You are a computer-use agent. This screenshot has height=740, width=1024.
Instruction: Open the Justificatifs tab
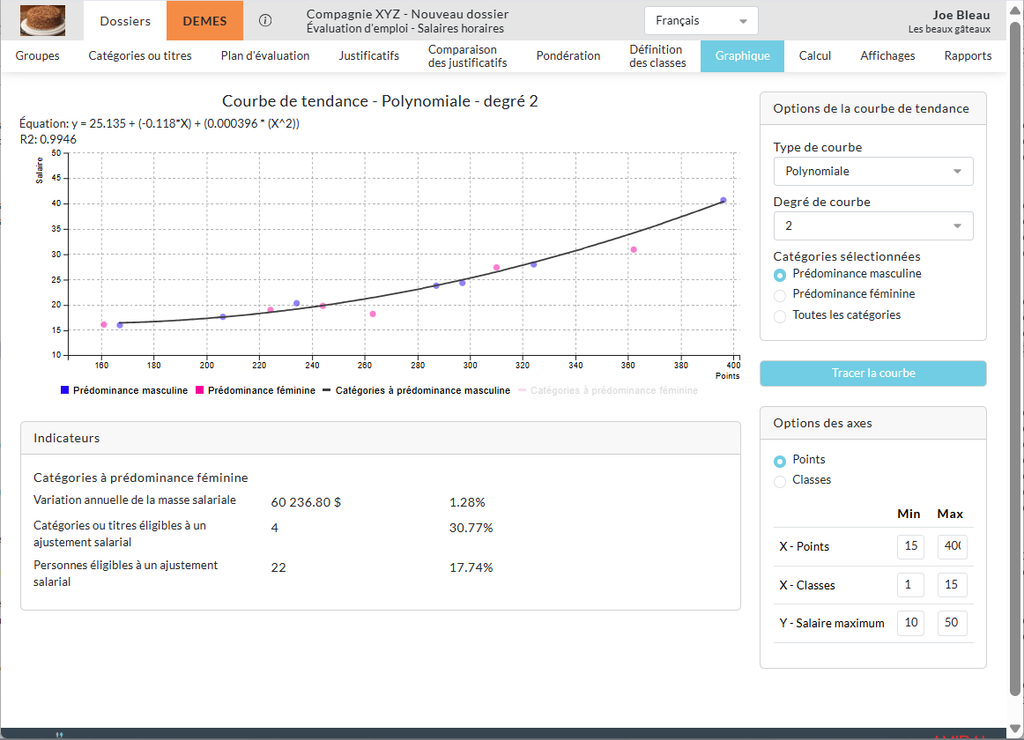coord(369,56)
